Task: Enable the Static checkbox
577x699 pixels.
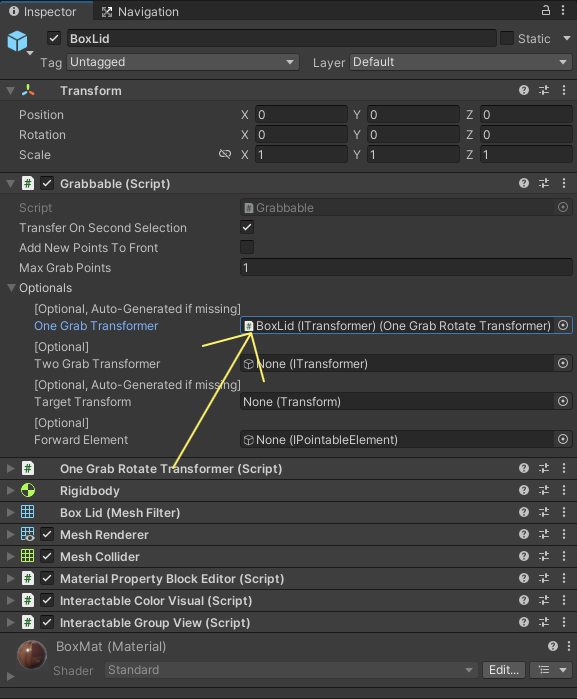Action: tap(507, 38)
